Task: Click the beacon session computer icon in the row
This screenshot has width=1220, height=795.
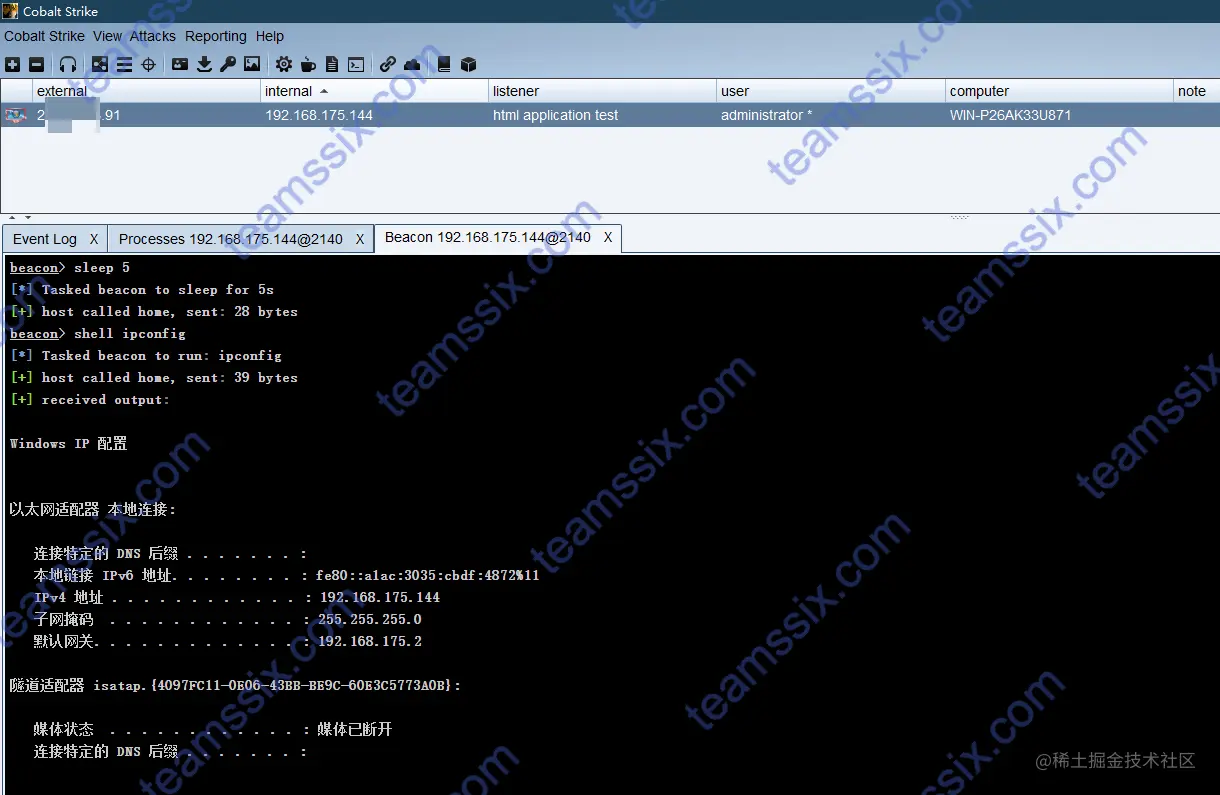Action: (x=15, y=115)
